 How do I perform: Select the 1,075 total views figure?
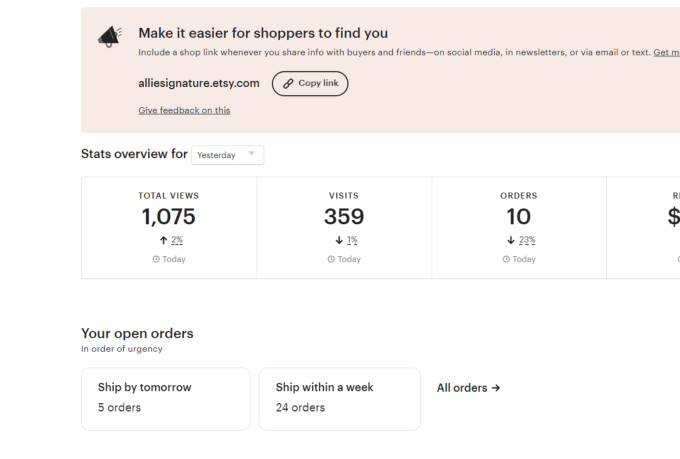169,216
